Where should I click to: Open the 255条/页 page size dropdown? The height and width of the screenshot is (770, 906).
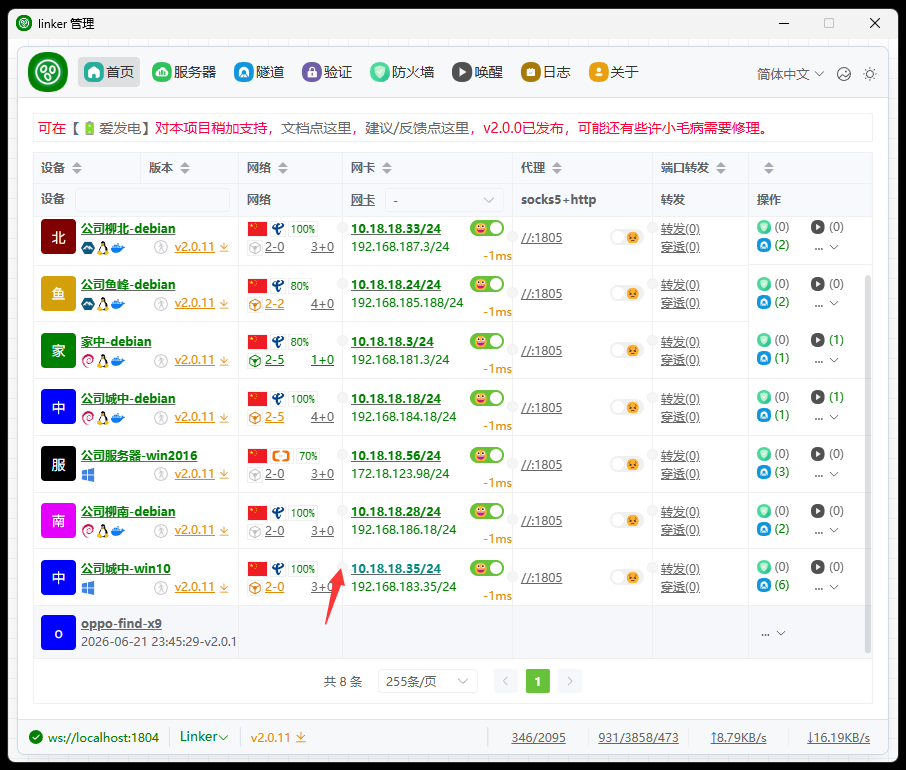coord(428,681)
